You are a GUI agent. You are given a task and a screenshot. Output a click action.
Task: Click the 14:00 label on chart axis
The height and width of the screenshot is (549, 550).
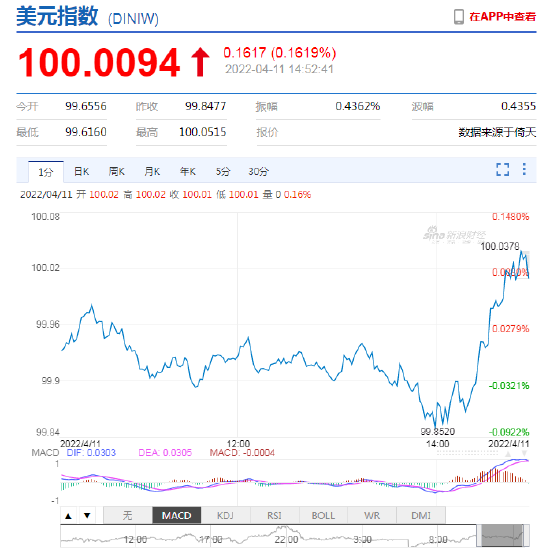437,443
